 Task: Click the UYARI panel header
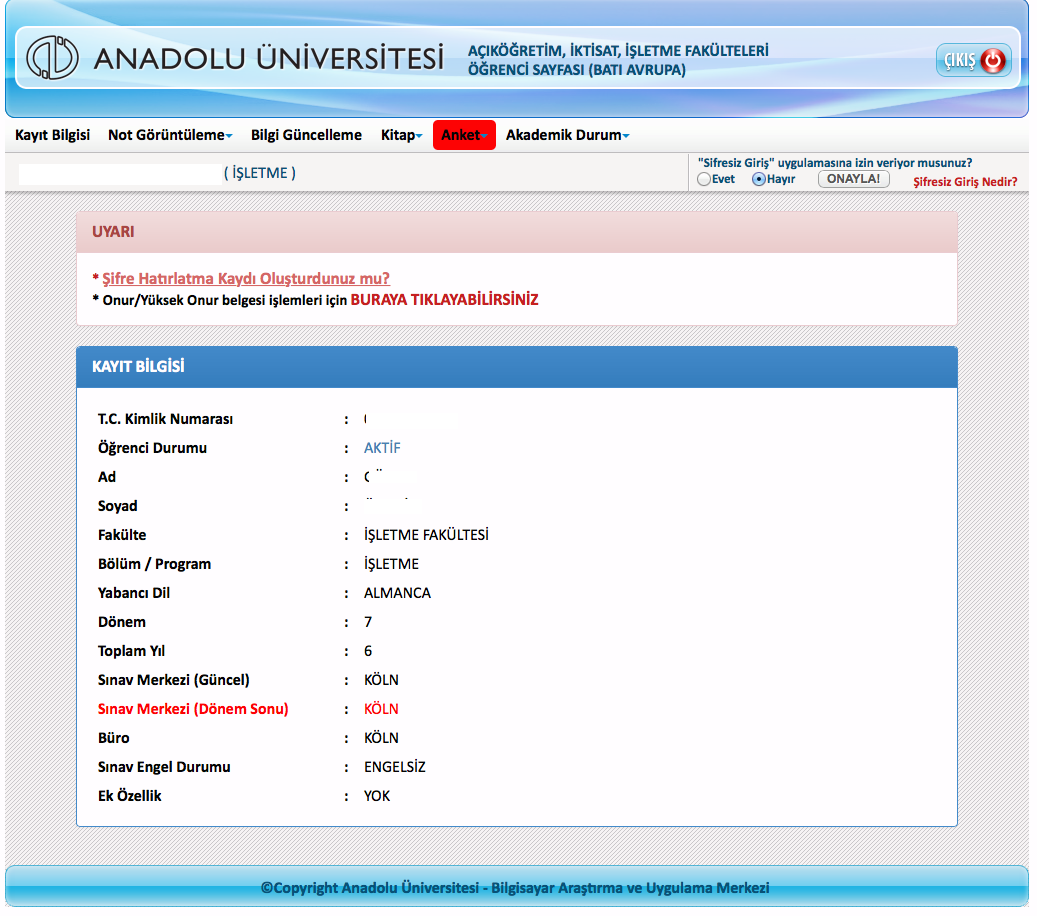517,232
